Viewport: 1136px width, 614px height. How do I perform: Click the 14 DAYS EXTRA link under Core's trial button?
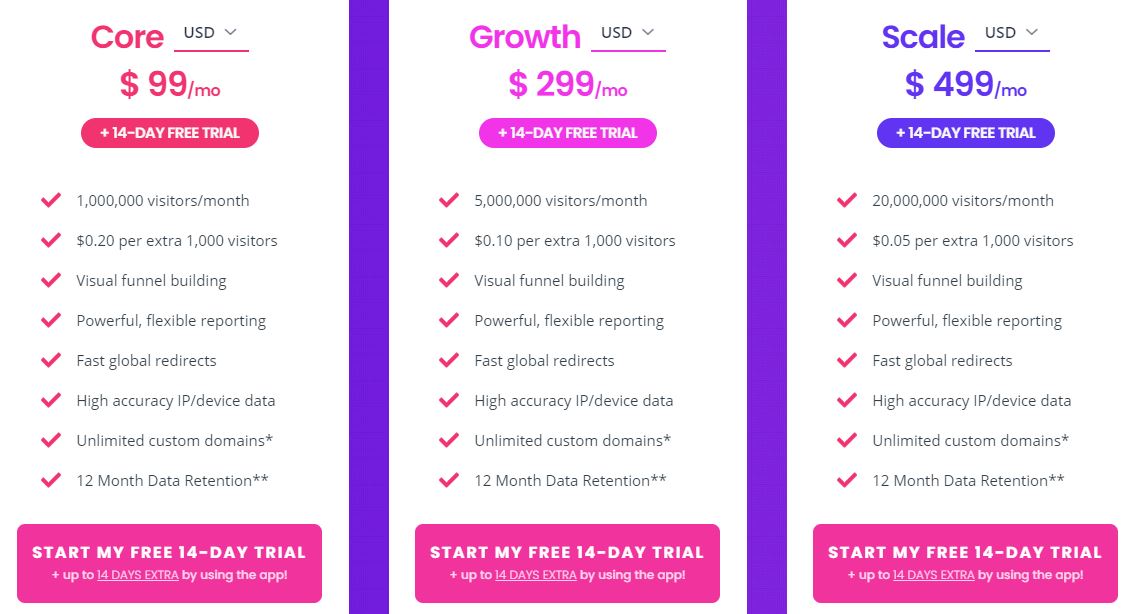pos(138,575)
